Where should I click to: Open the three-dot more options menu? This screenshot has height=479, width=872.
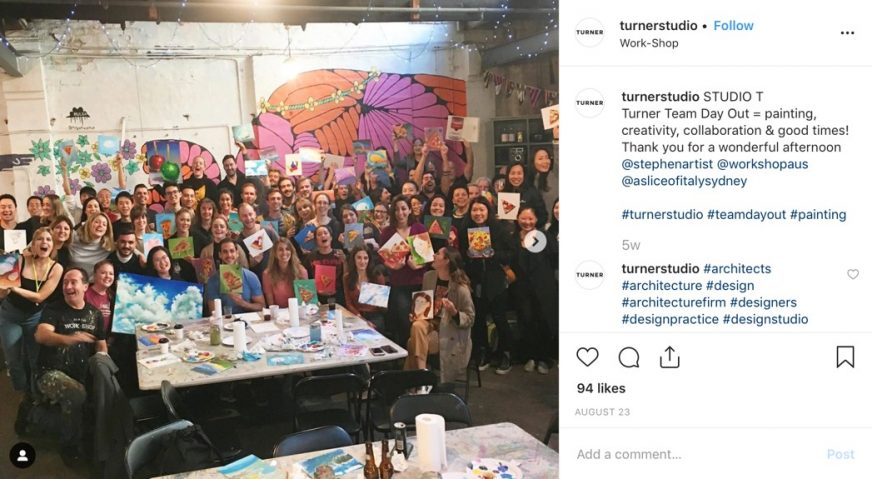pyautogui.click(x=847, y=33)
